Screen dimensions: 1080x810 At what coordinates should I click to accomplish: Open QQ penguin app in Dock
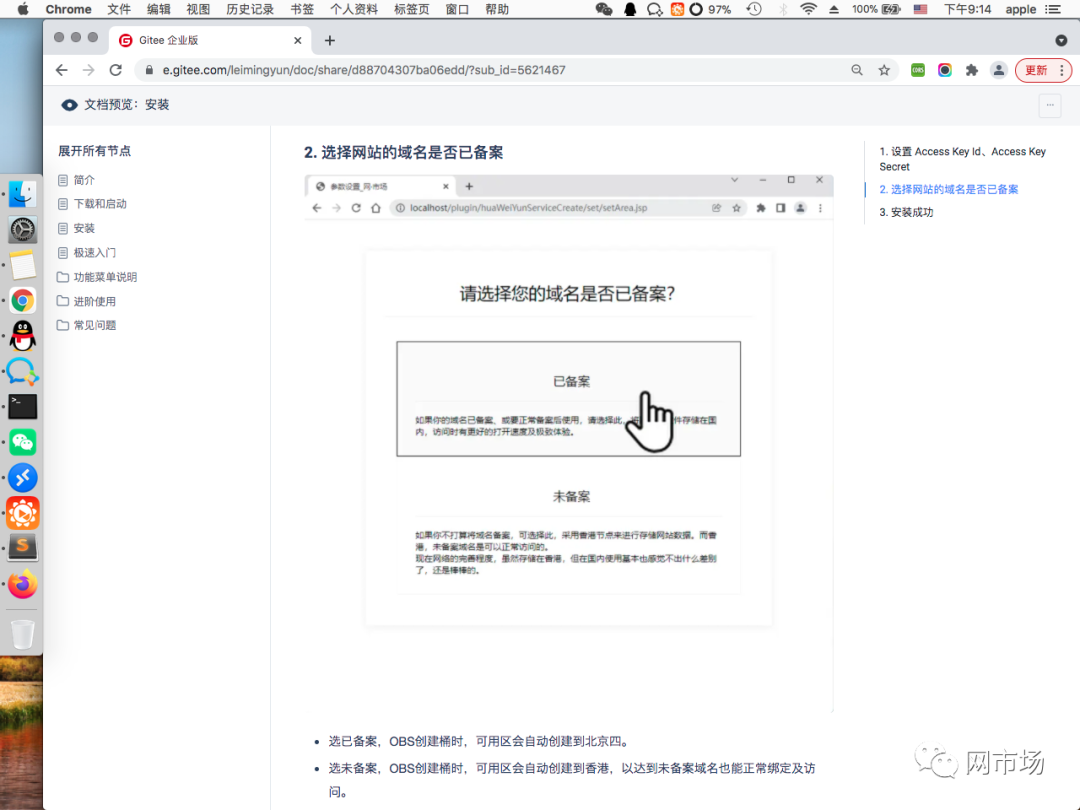click(22, 336)
